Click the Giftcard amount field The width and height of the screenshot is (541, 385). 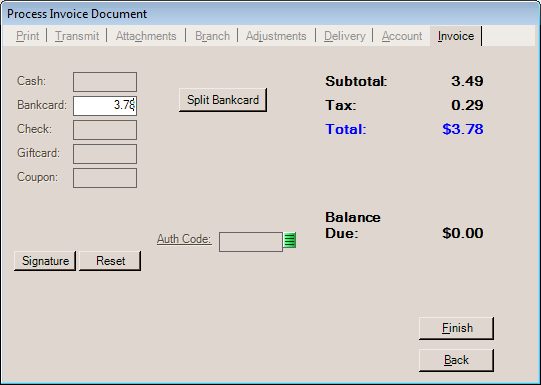[105, 154]
